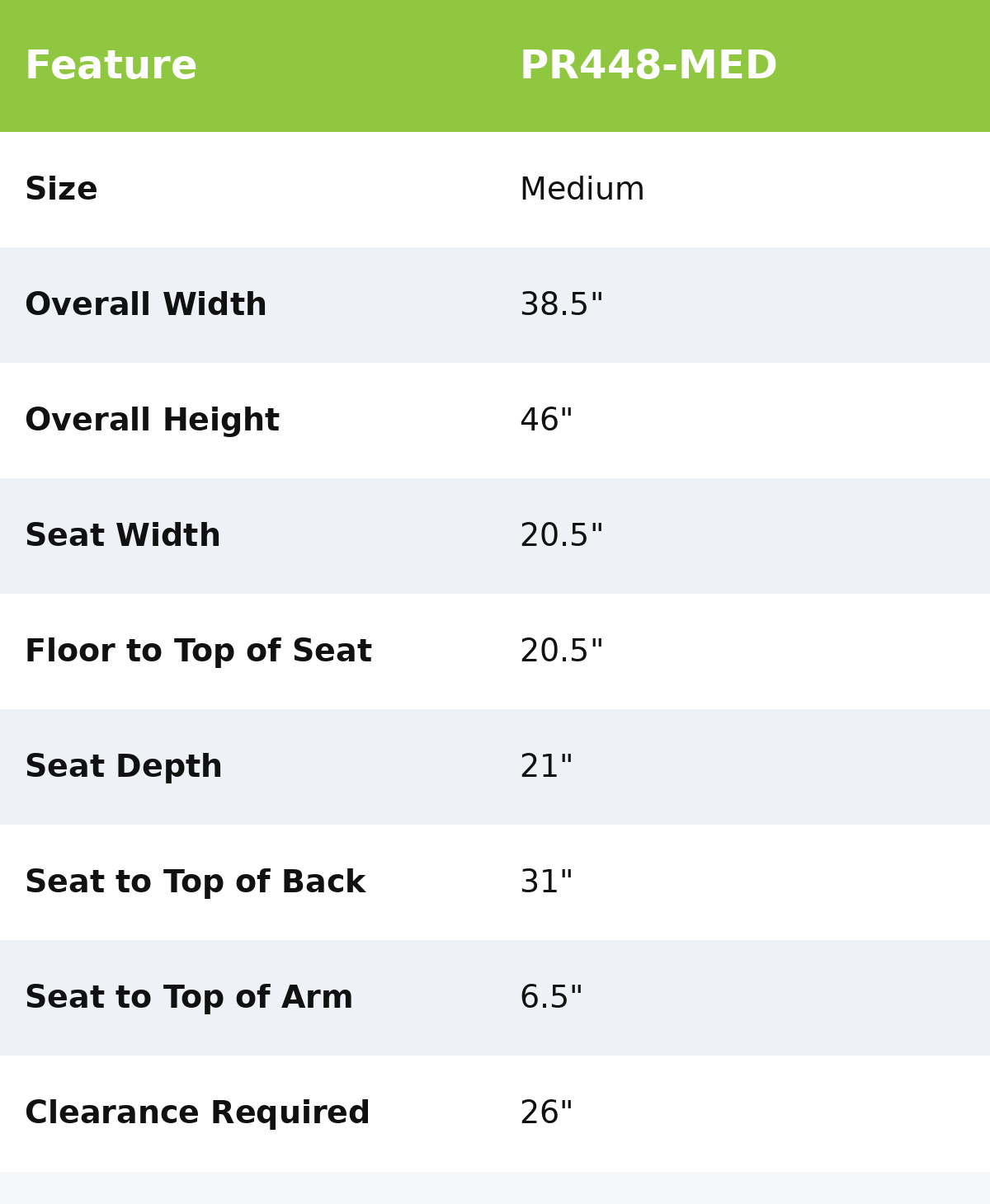This screenshot has height=1204, width=990.
Task: Click the 6.5" seat-to-arm value
Action: (551, 998)
